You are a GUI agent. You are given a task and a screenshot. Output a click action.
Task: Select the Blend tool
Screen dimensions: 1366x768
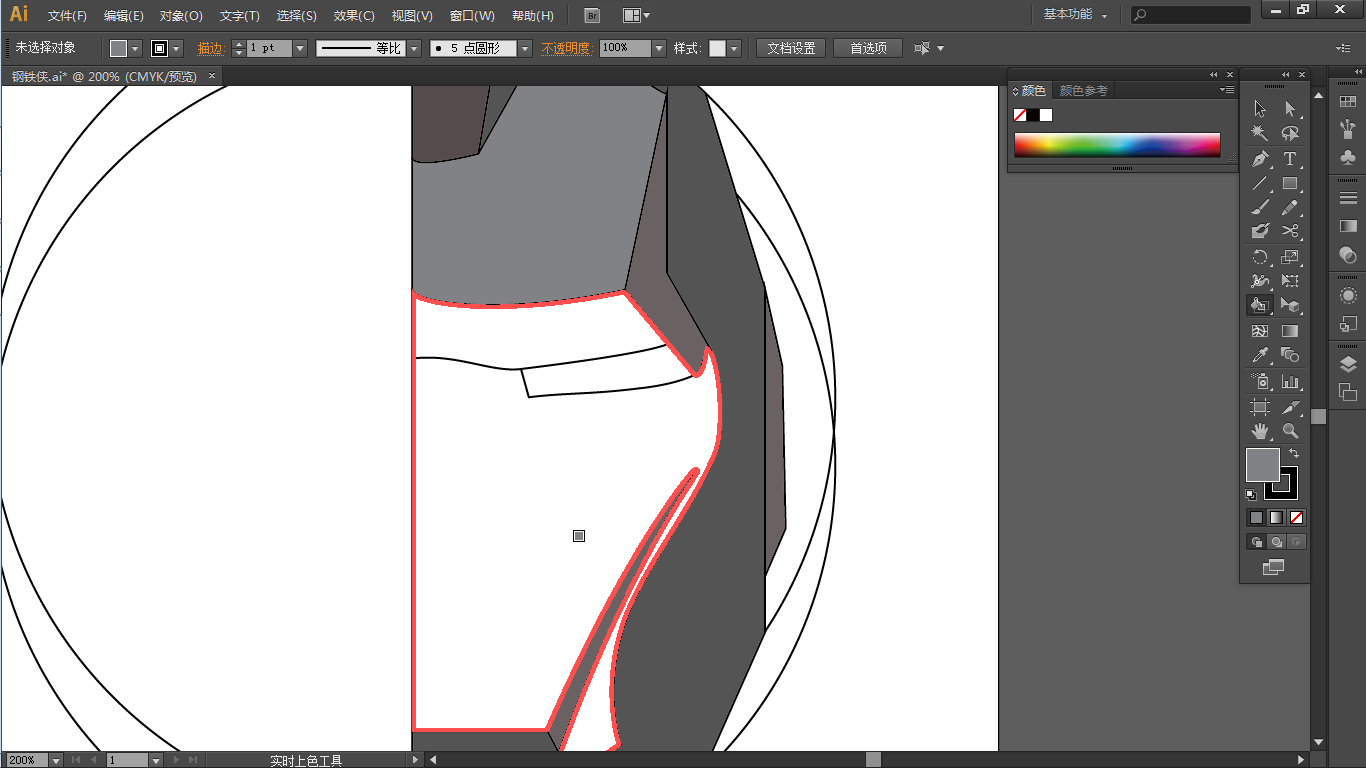[1290, 355]
